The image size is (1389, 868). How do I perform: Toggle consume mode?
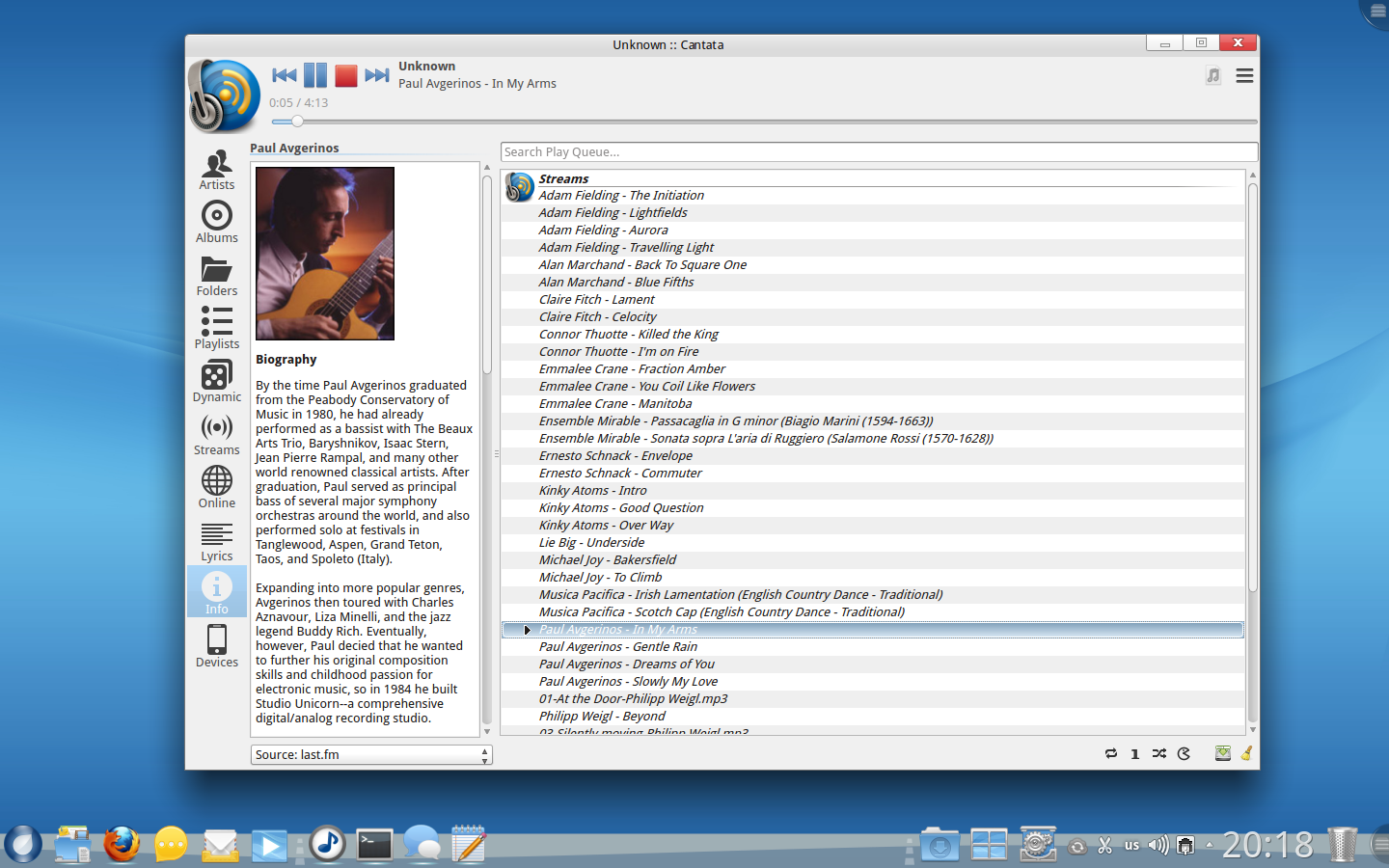pos(1184,753)
